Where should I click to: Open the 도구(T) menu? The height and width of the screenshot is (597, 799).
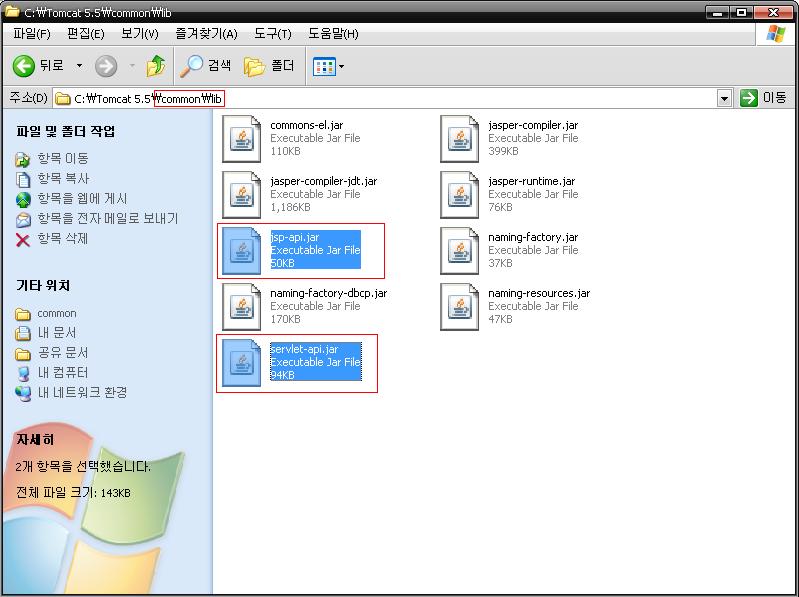click(x=273, y=34)
